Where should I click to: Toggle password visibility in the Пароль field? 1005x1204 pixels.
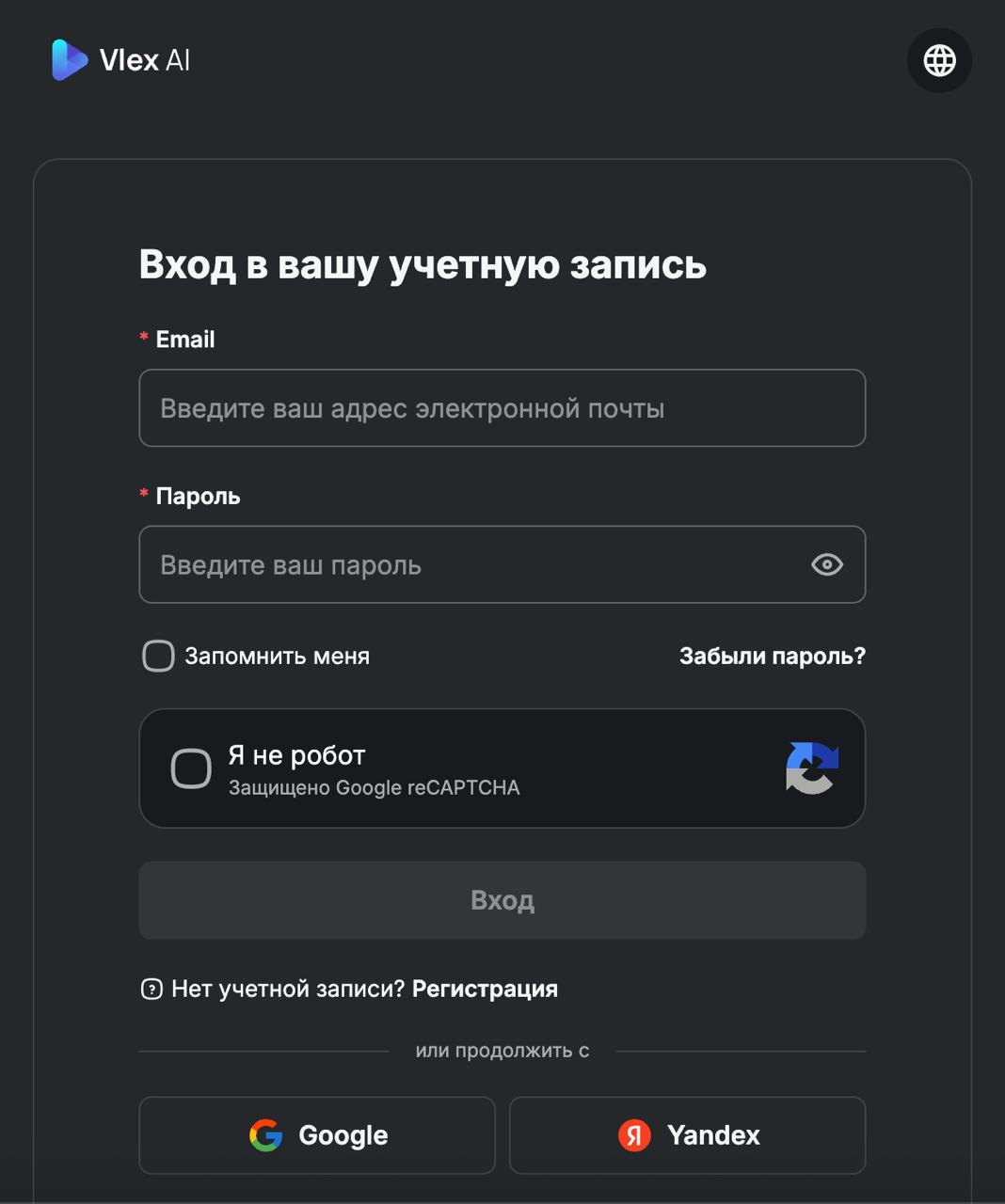(x=826, y=564)
